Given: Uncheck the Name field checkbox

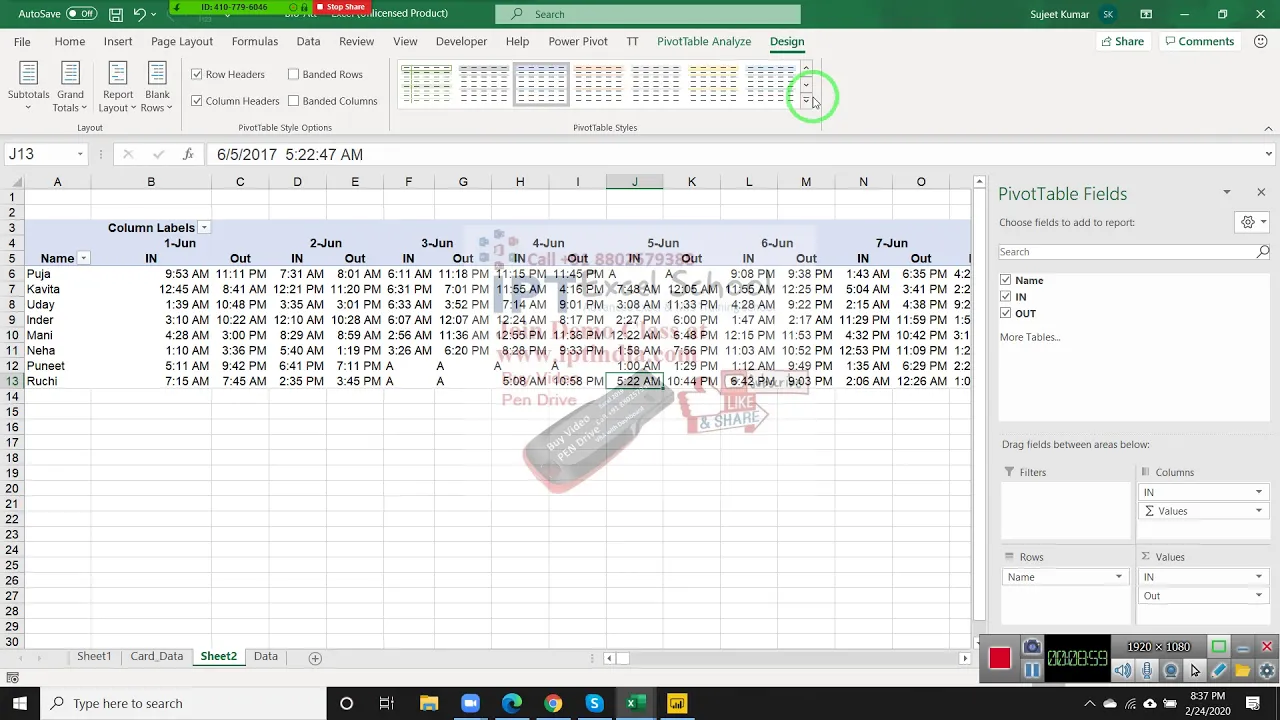Looking at the screenshot, I should point(1006,280).
